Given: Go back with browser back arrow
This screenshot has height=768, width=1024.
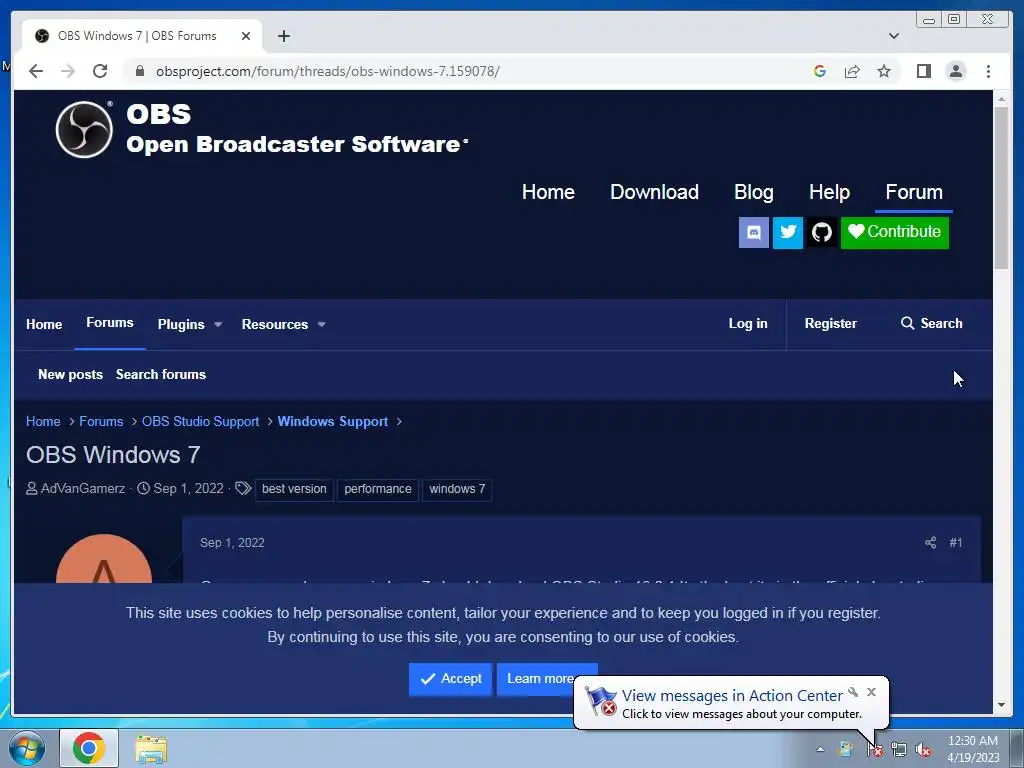Looking at the screenshot, I should click(36, 71).
